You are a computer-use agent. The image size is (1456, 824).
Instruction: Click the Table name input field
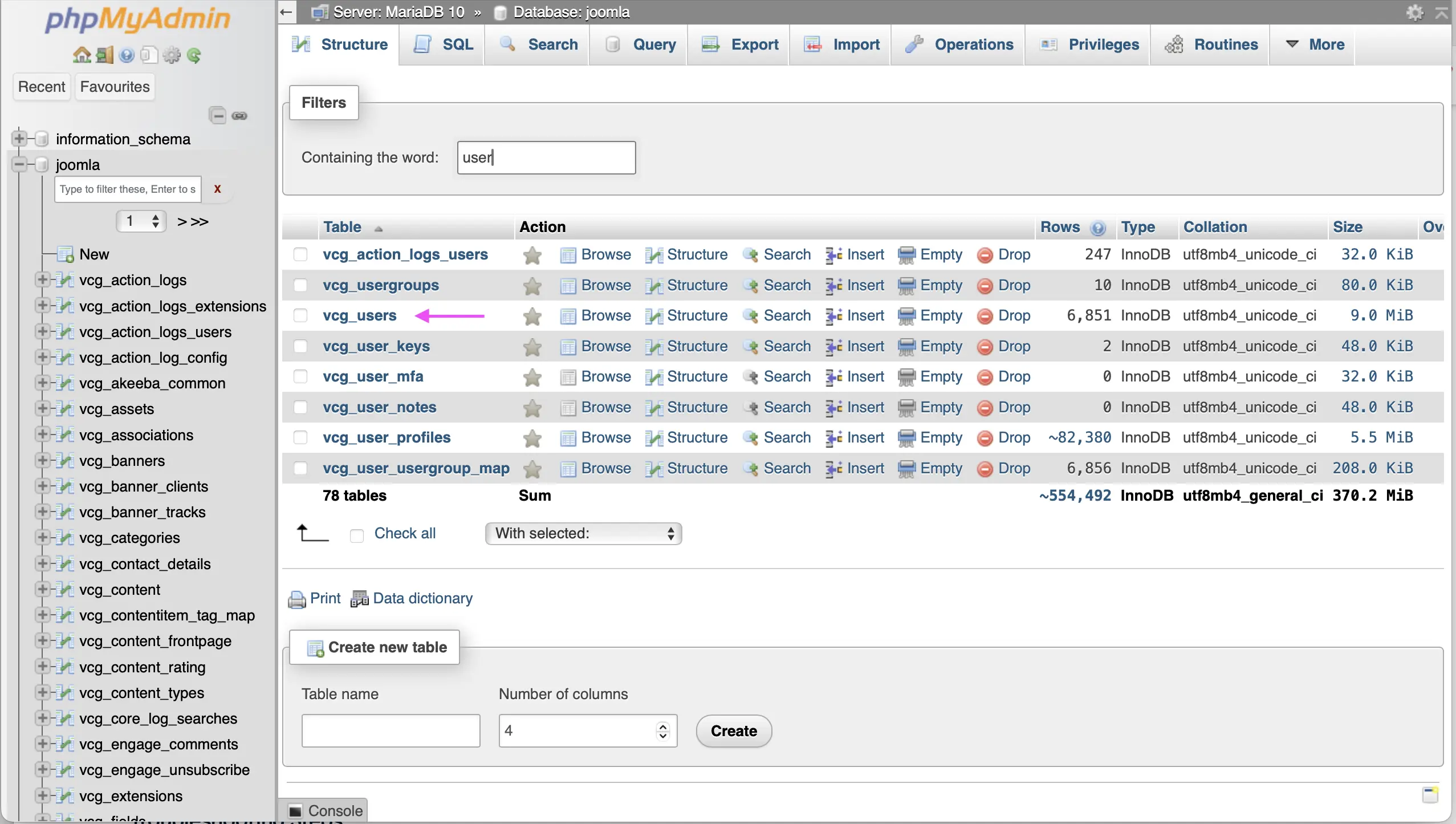click(391, 731)
